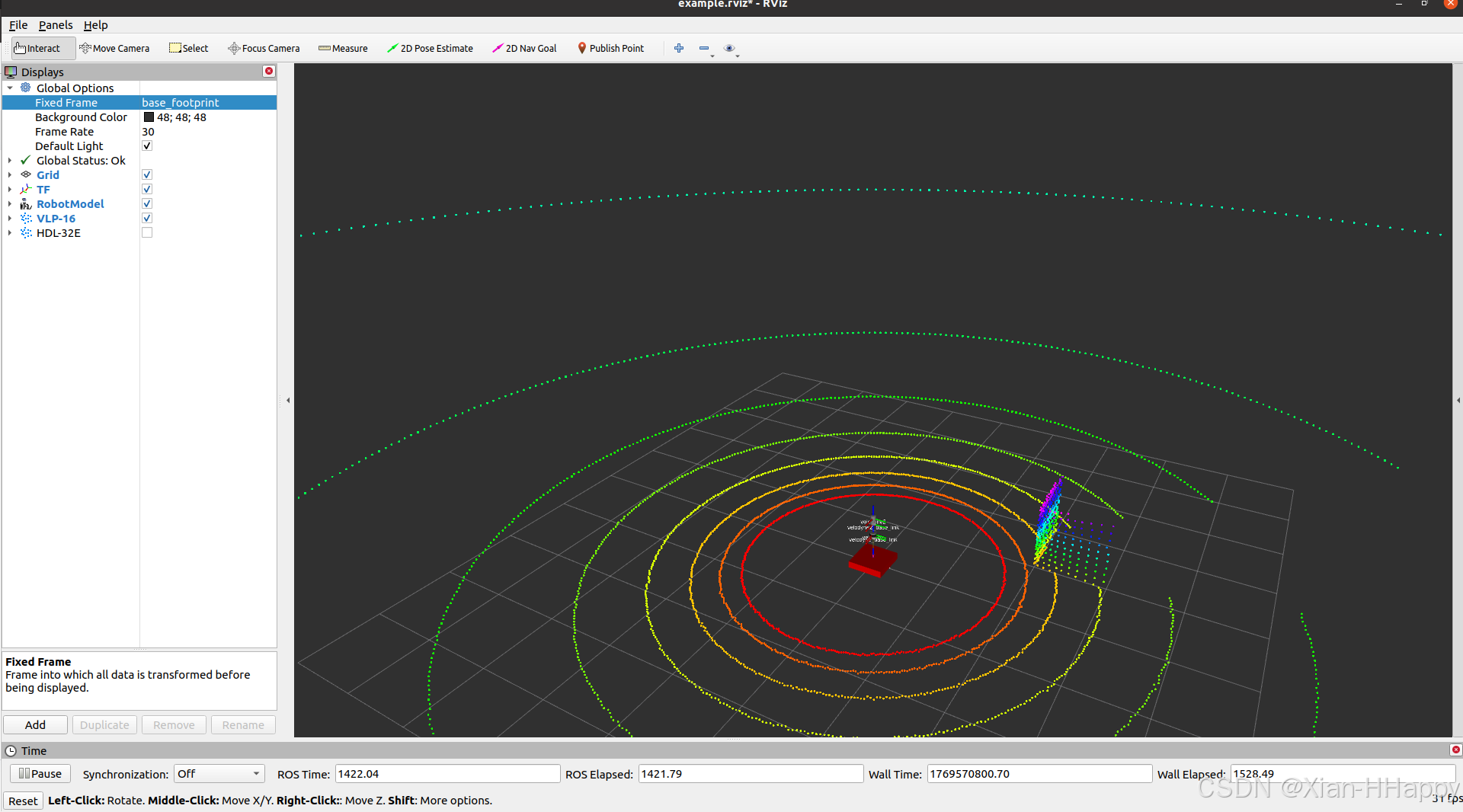Screen dimensions: 1463x812
Task: Click the ROS Elapsed field
Action: point(751,773)
